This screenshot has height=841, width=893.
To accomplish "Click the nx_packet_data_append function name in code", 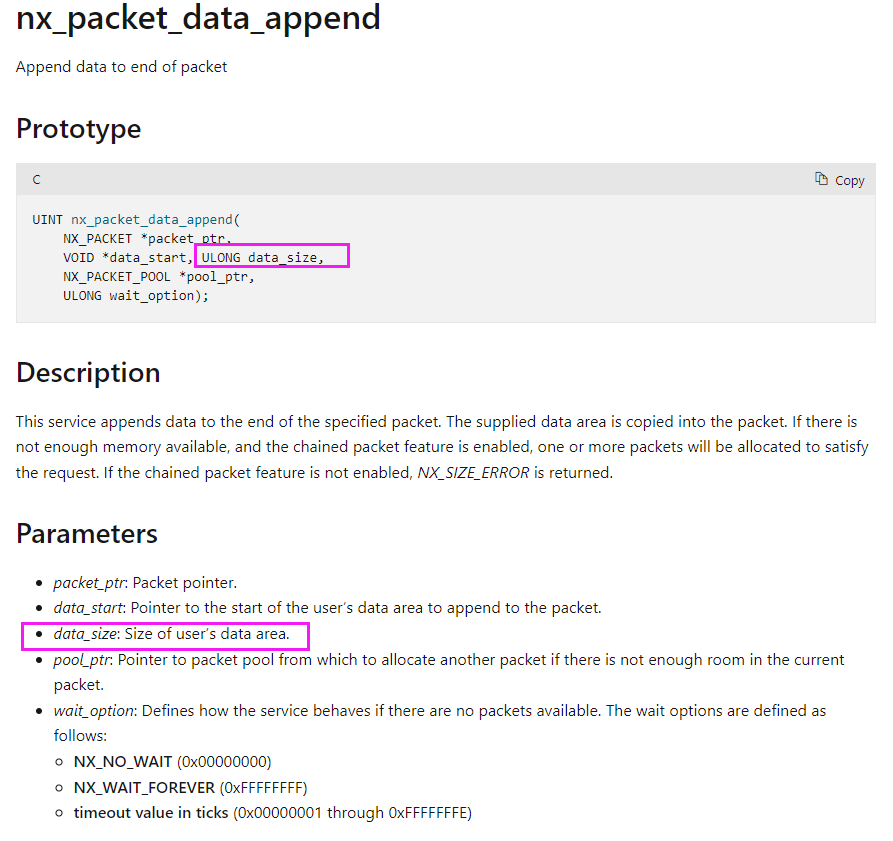I will (153, 220).
